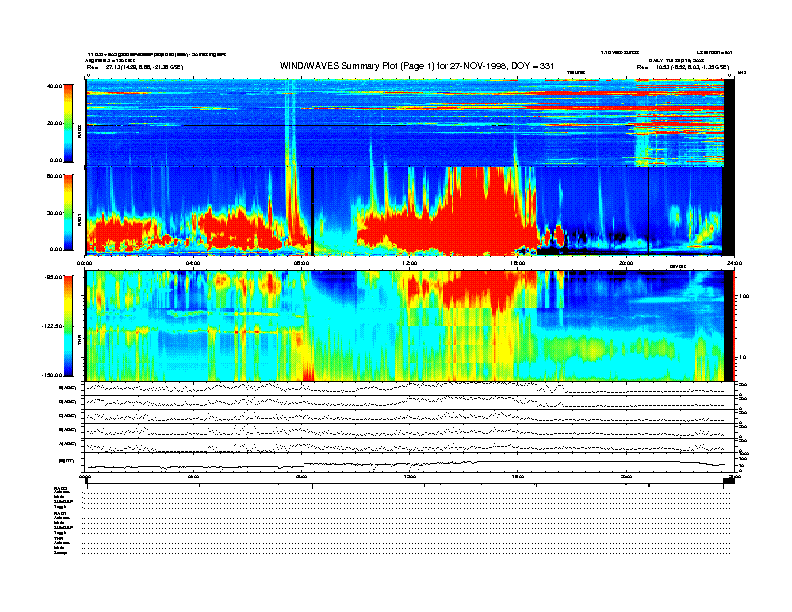Click the topmost ADC line plot under TNR

(x=410, y=388)
